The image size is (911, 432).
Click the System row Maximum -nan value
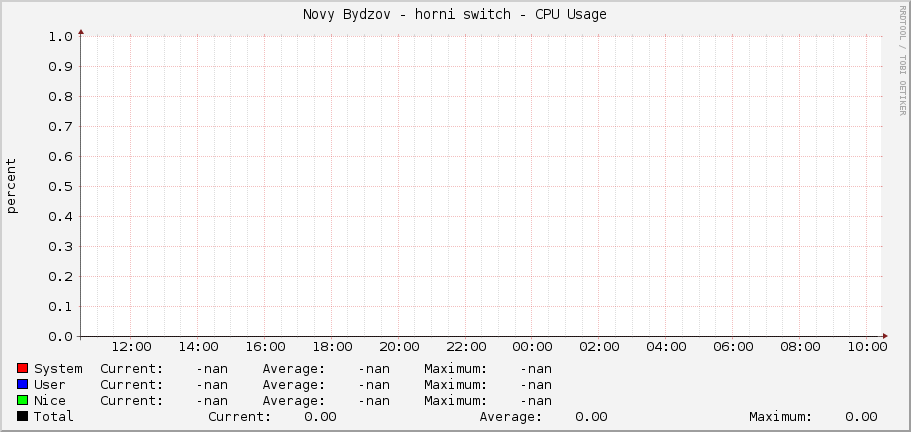point(536,369)
